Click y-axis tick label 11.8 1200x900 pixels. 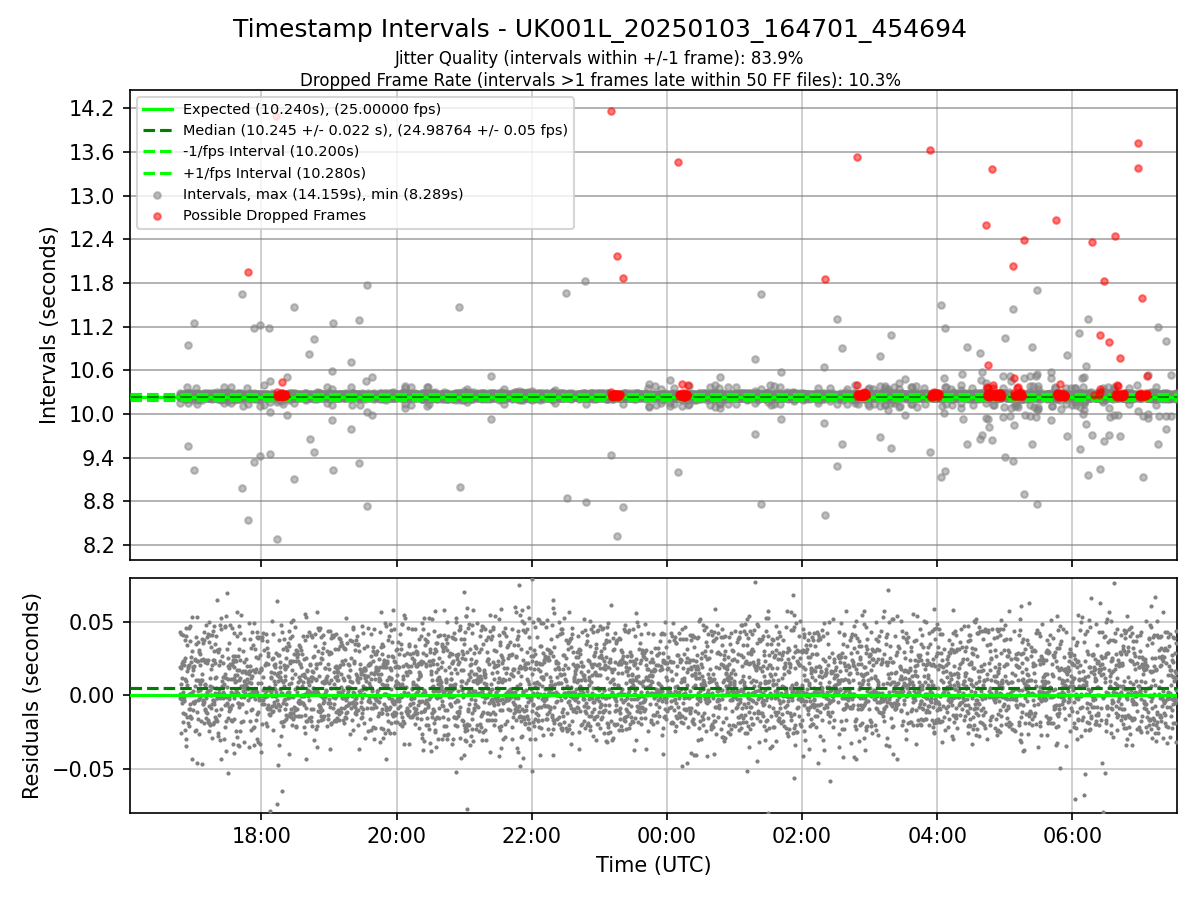pyautogui.click(x=92, y=283)
